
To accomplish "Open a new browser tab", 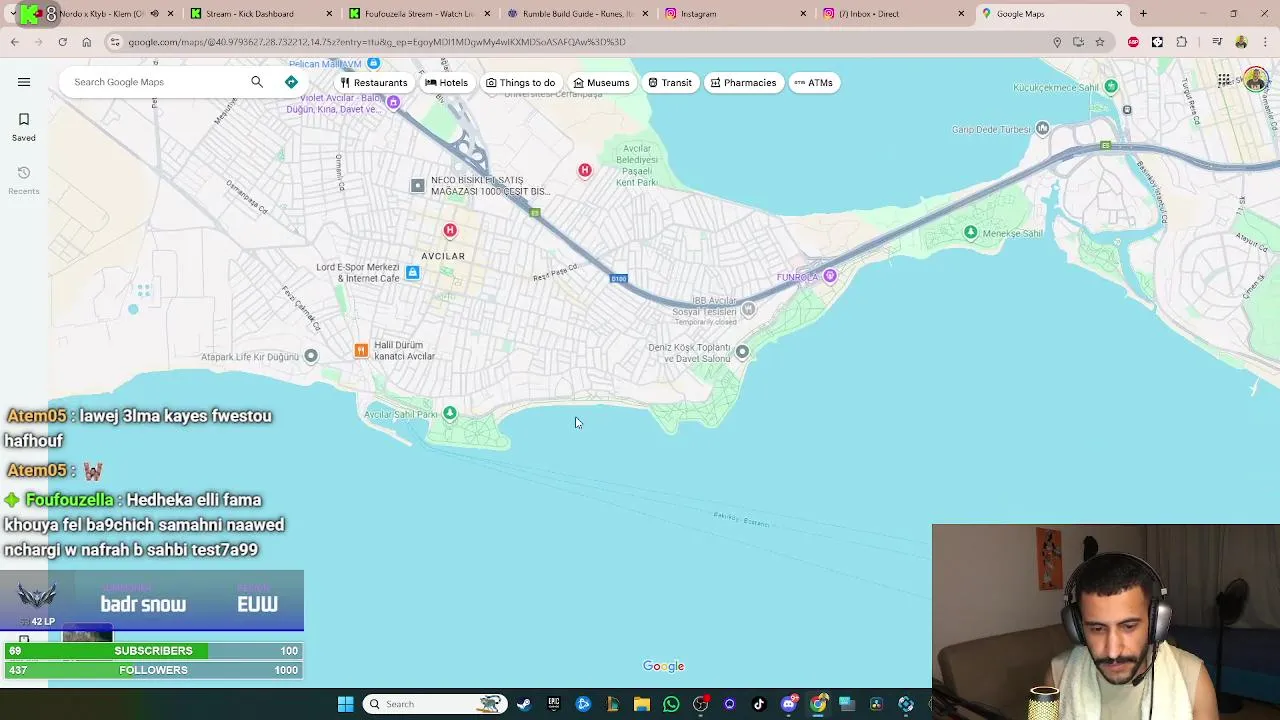I will click(1143, 14).
